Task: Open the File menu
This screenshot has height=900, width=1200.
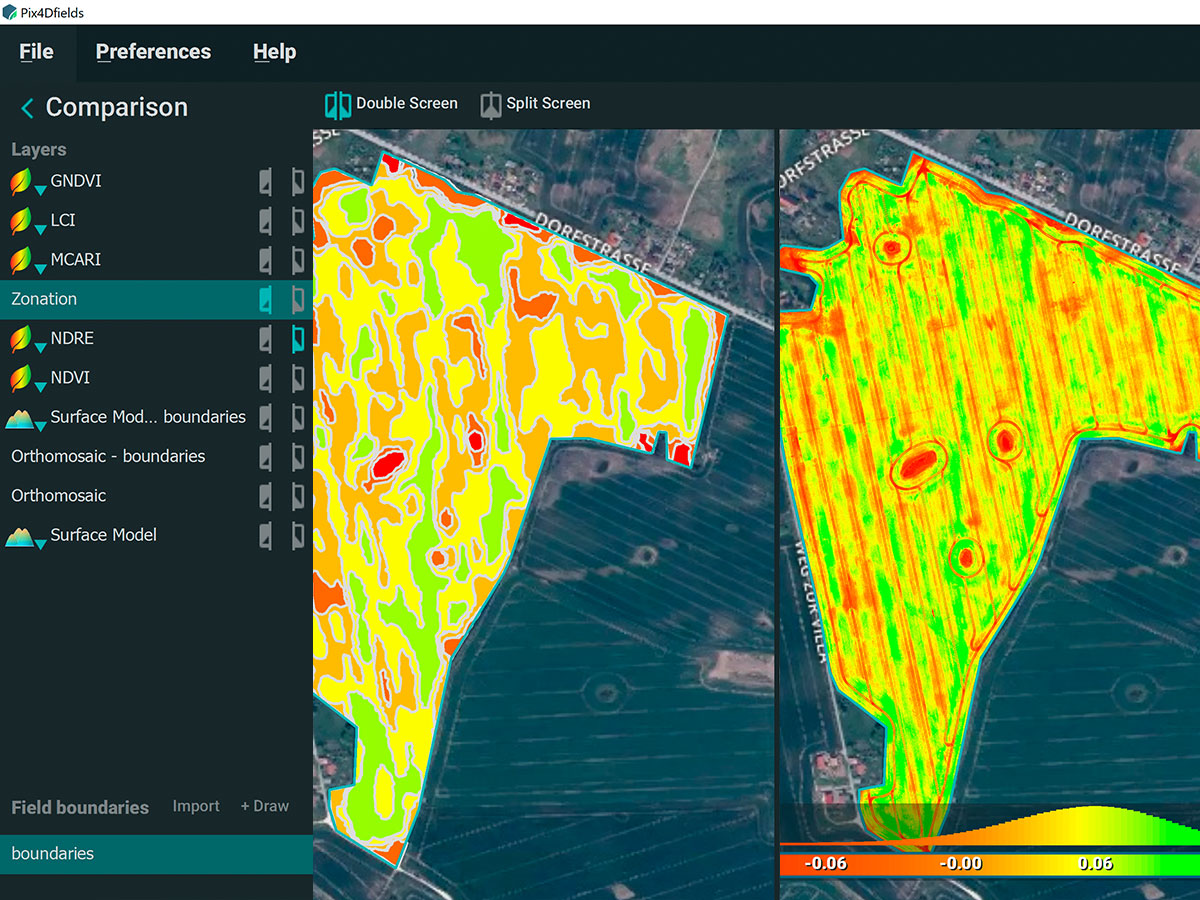Action: click(x=37, y=52)
